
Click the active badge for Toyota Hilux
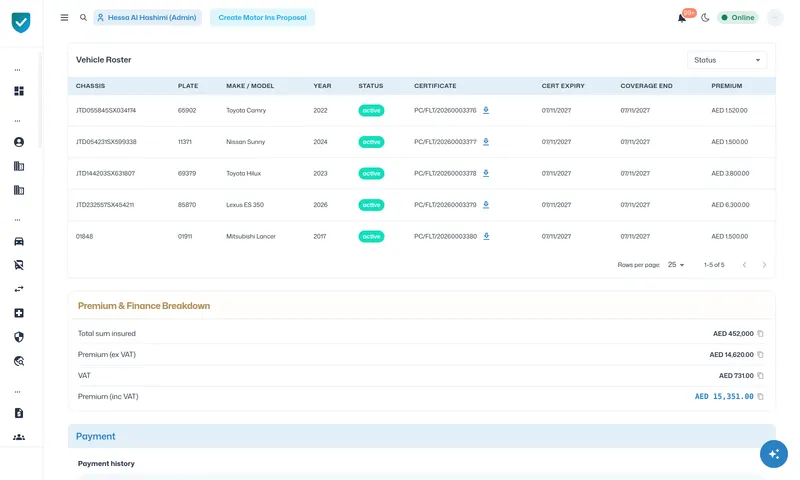click(371, 173)
